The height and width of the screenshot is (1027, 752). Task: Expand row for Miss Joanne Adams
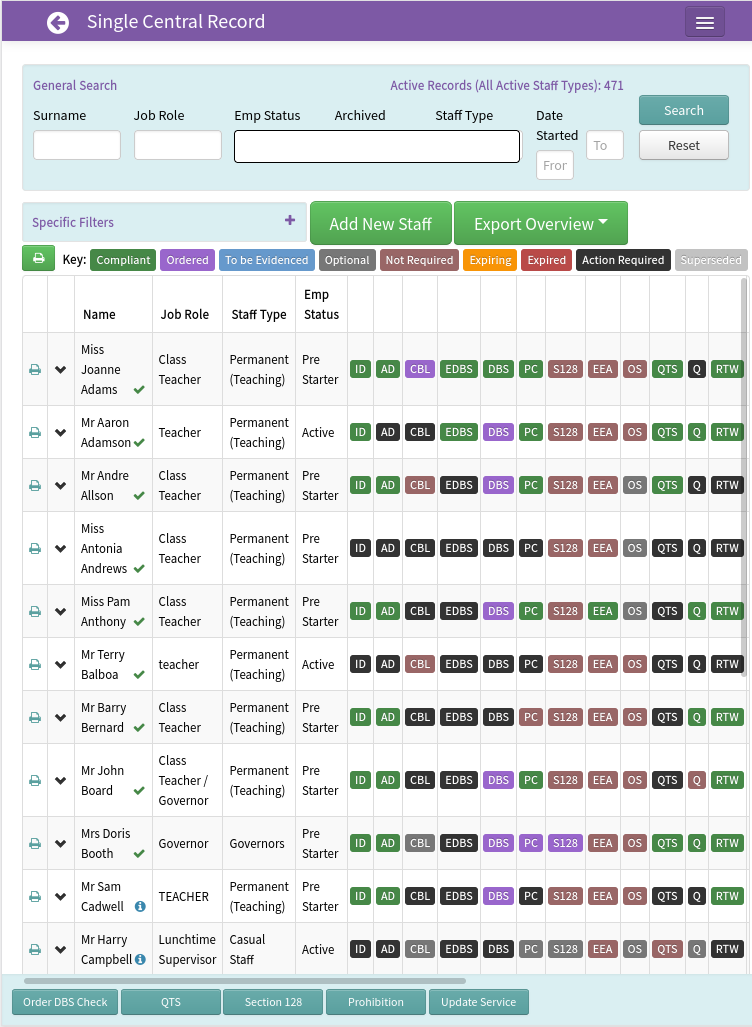coord(60,370)
